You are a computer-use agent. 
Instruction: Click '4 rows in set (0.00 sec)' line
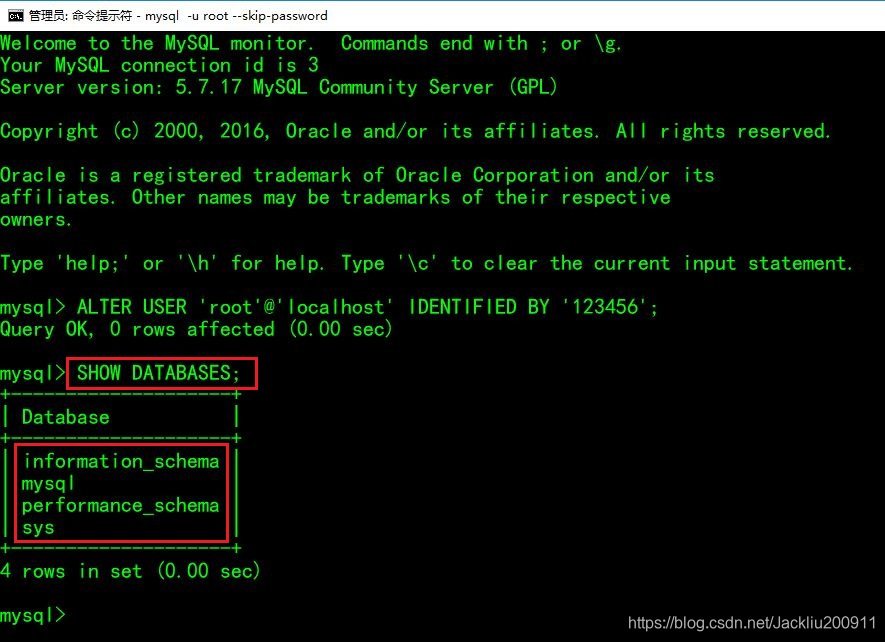pyautogui.click(x=130, y=571)
